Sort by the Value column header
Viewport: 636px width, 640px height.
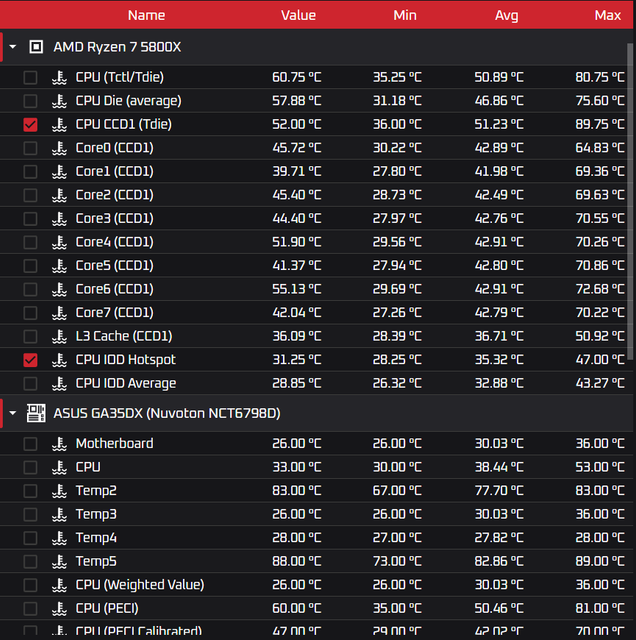[298, 15]
